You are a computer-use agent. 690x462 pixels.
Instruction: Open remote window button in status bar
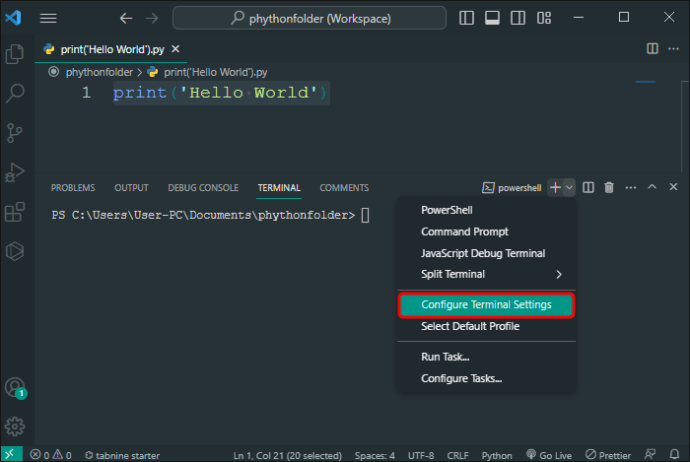11,454
